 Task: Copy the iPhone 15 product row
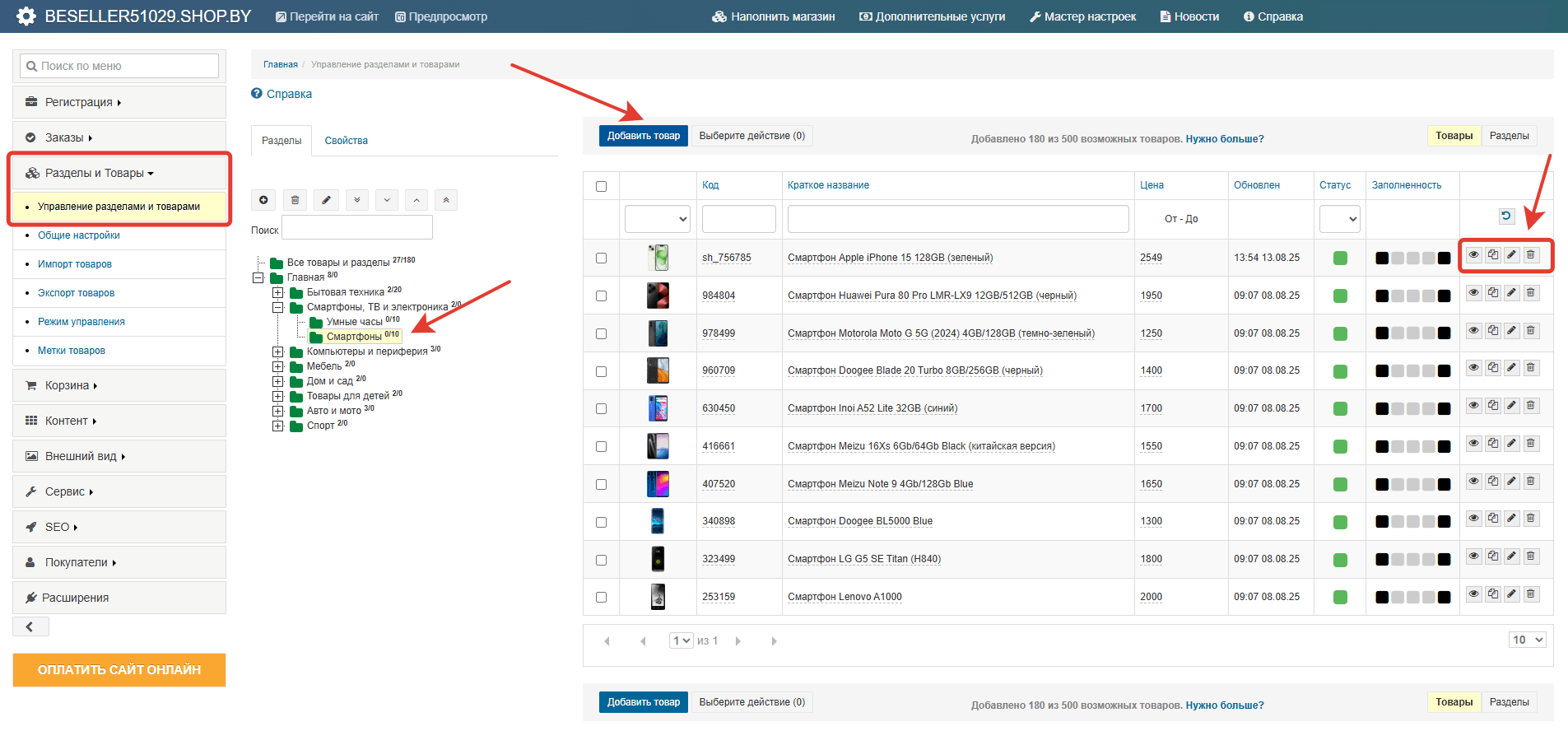coord(1493,255)
